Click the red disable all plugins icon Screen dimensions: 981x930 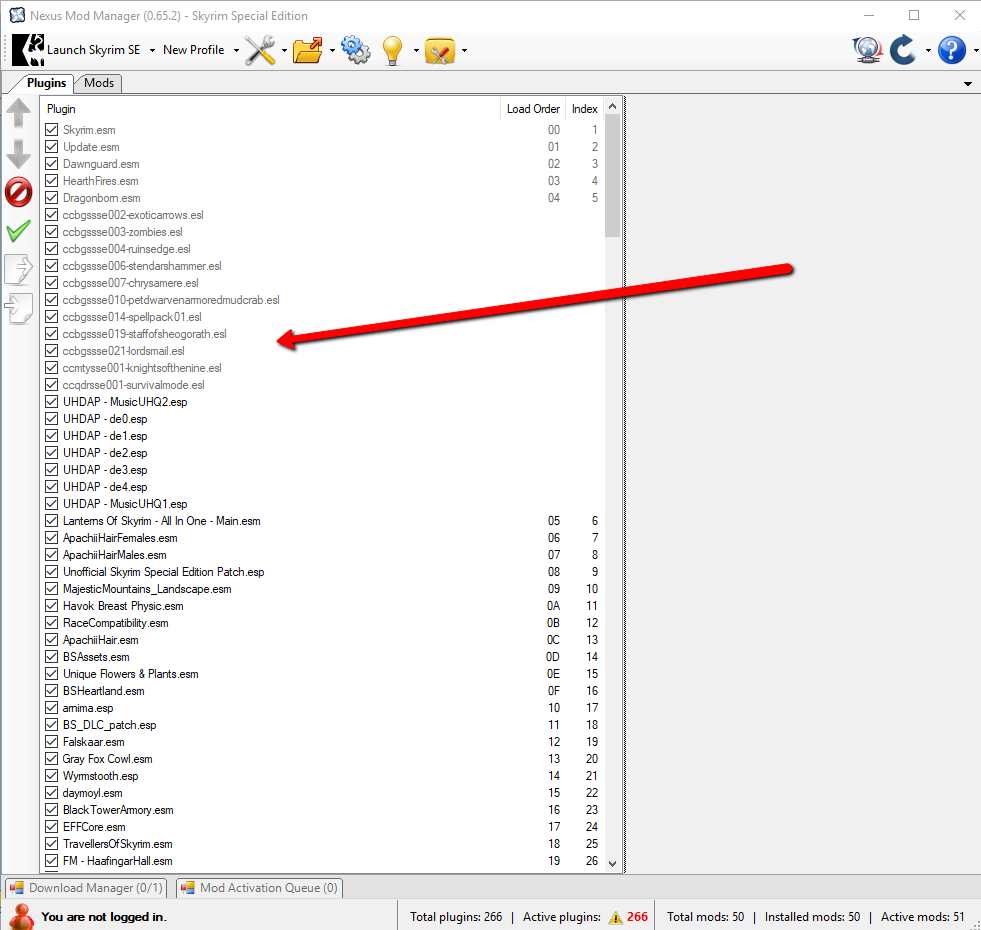19,192
